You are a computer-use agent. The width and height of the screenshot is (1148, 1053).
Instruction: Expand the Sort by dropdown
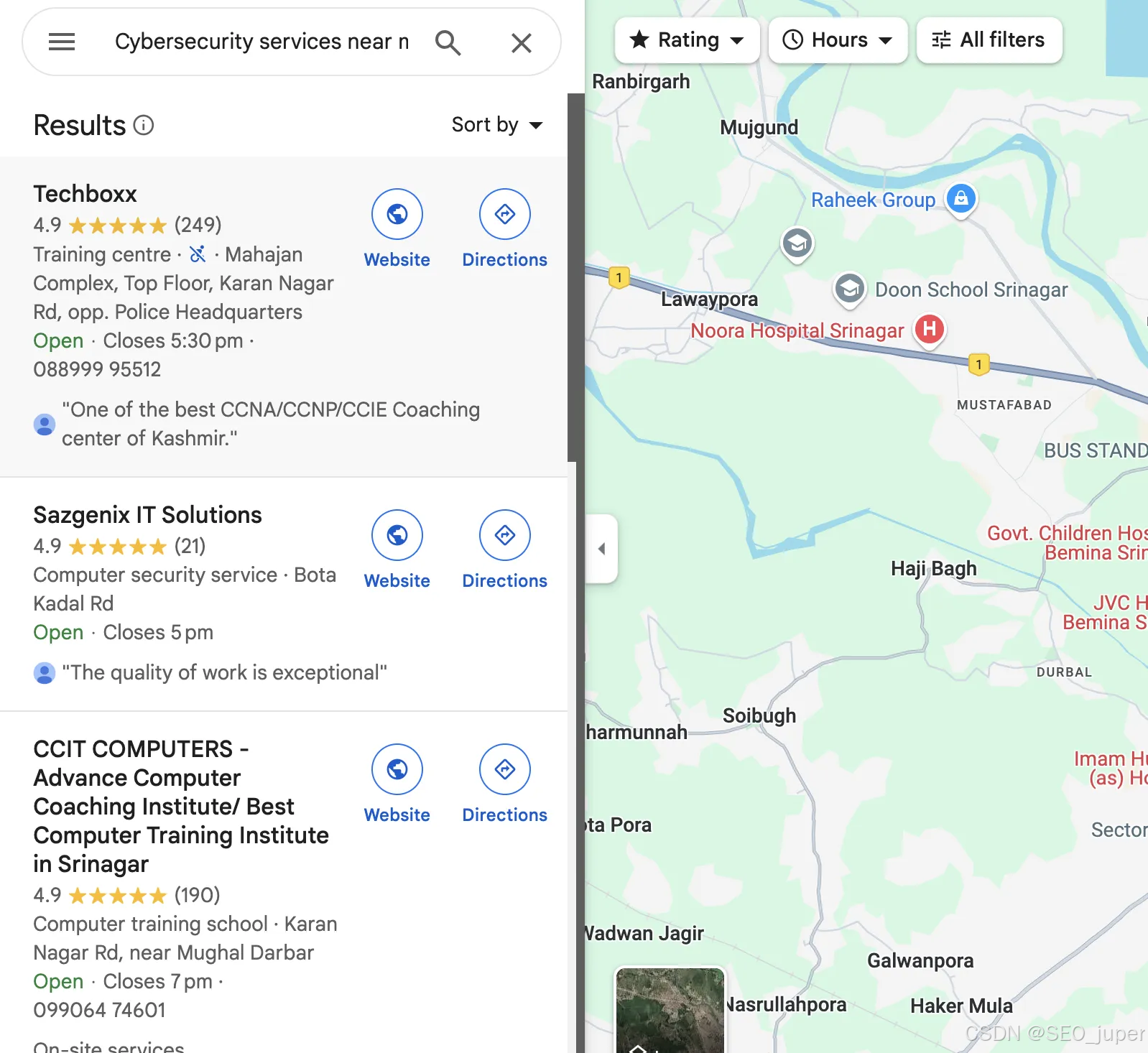[497, 125]
